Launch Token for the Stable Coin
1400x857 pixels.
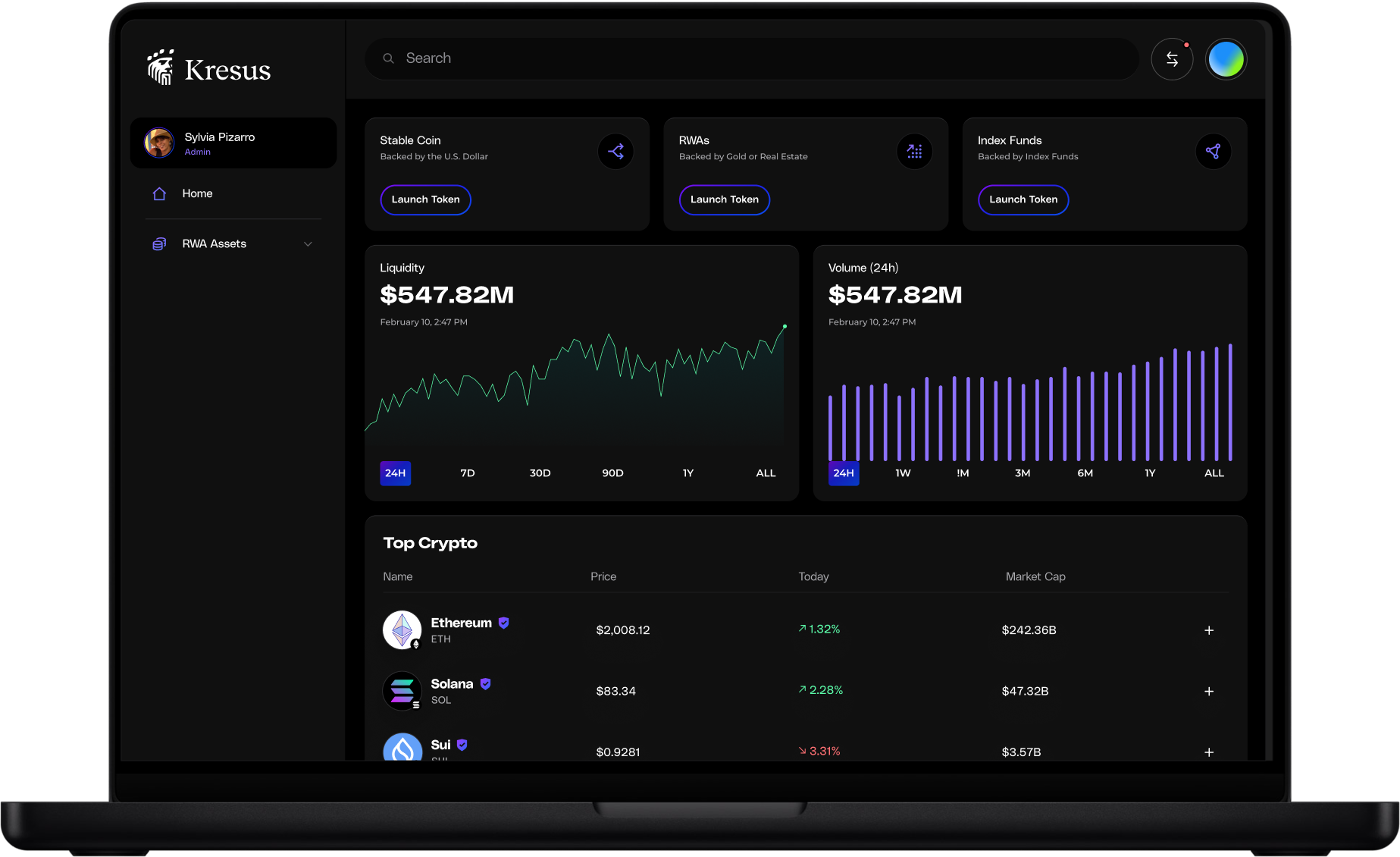pos(425,199)
